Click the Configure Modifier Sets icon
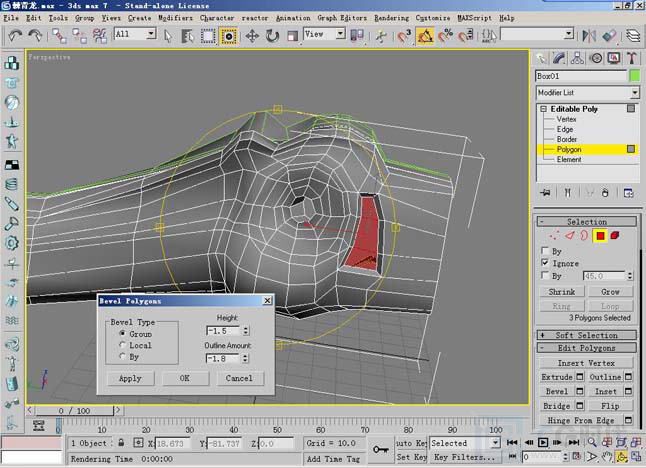The width and height of the screenshot is (646, 468). click(628, 193)
